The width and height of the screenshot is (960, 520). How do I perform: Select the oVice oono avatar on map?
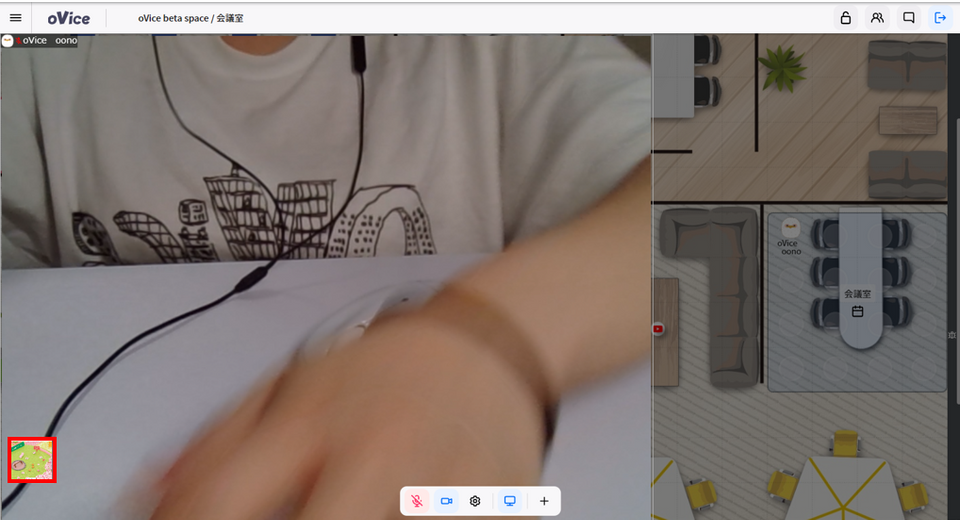click(791, 228)
